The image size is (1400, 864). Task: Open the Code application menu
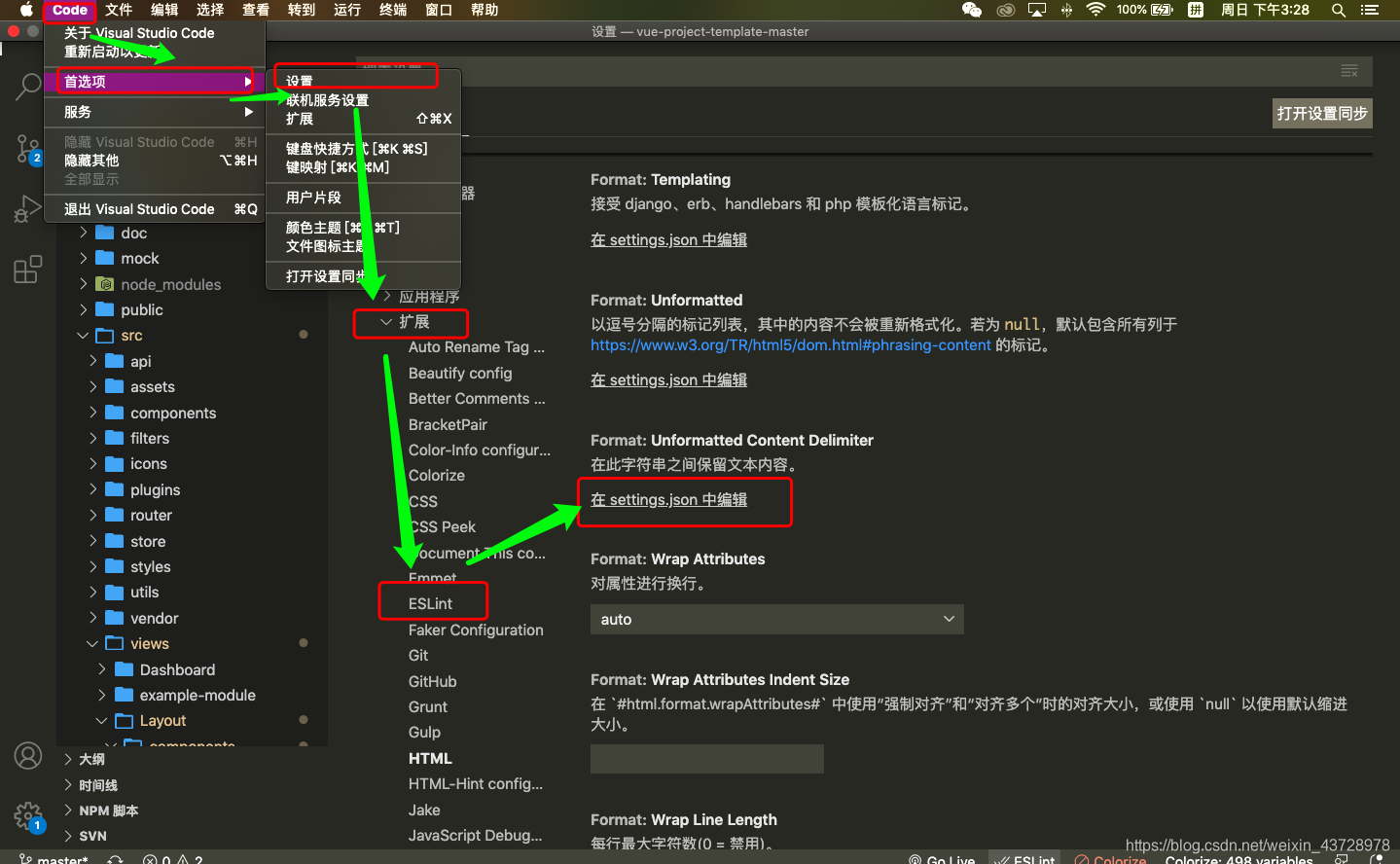pyautogui.click(x=69, y=10)
